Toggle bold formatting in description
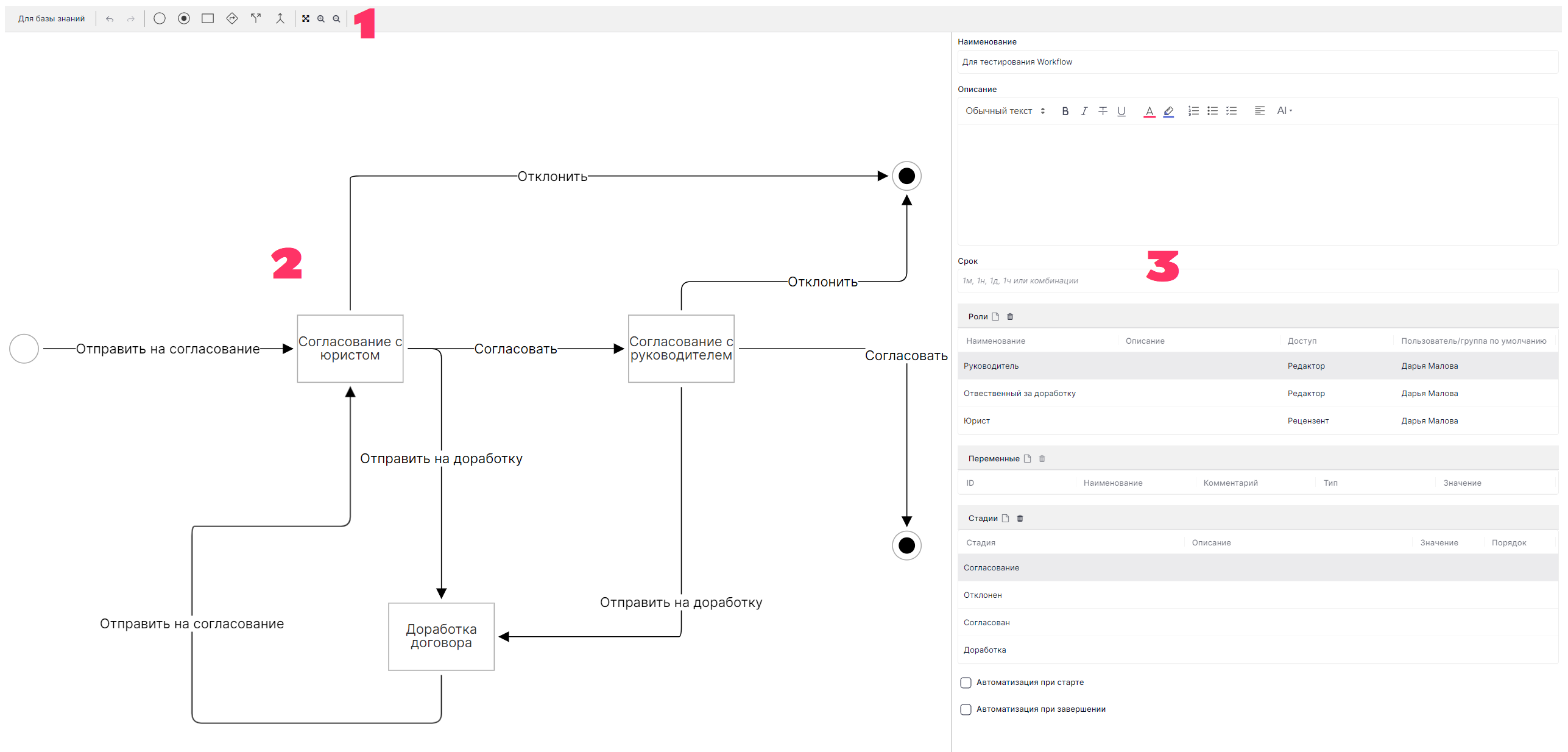 coord(1065,111)
